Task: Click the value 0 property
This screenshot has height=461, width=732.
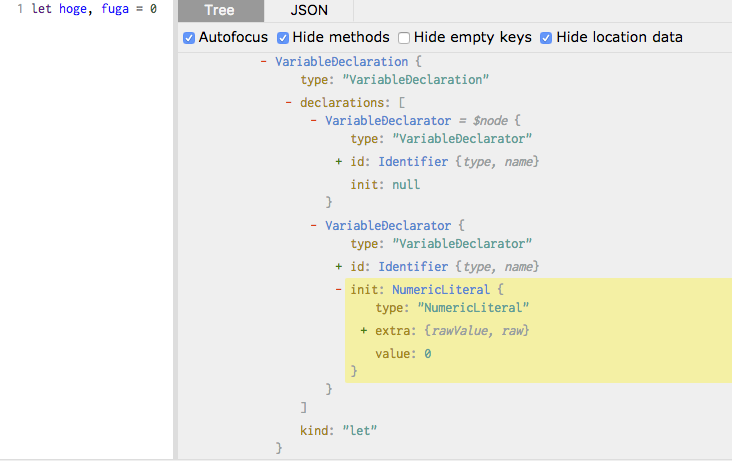Action: [403, 354]
